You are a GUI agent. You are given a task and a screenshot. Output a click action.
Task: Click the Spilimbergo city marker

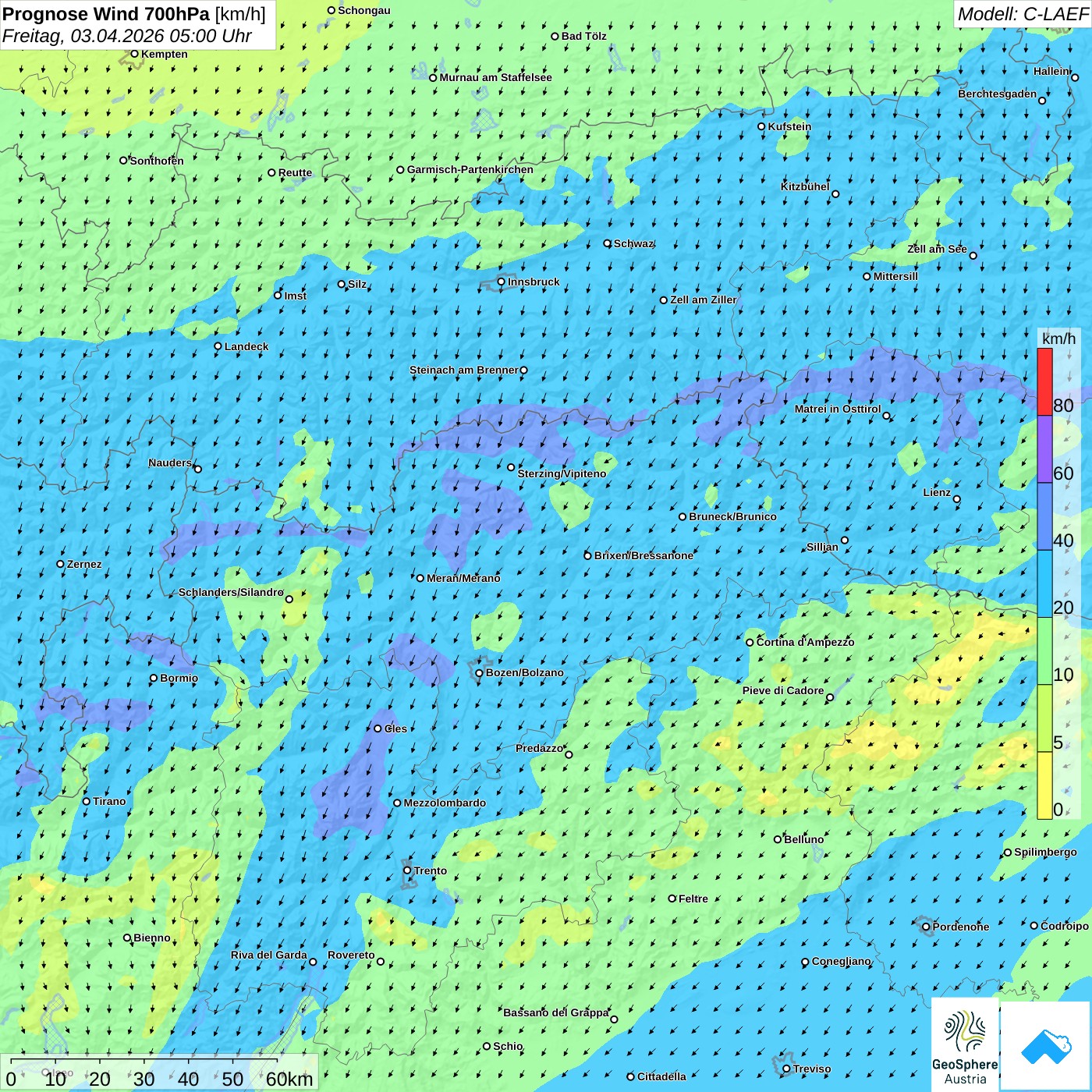tap(1008, 853)
